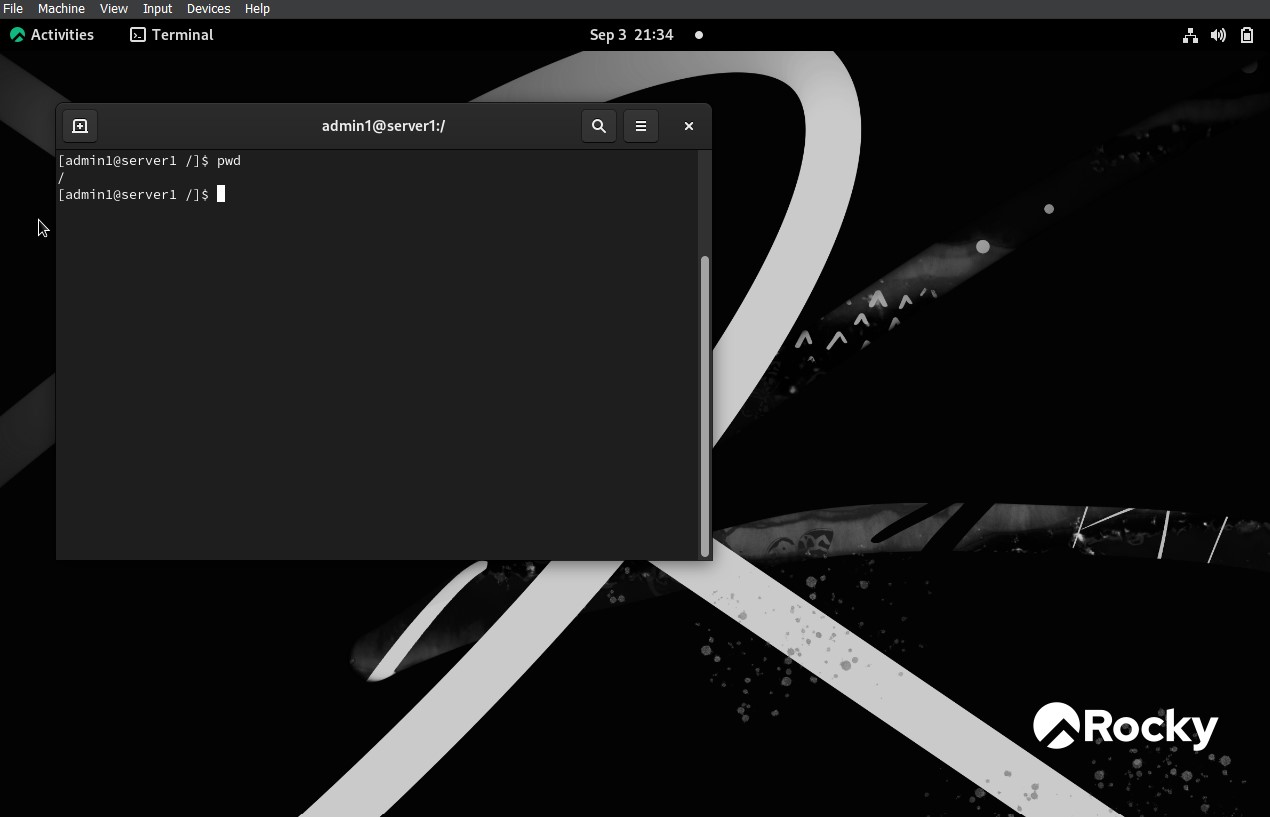Image resolution: width=1270 pixels, height=817 pixels.
Task: Click the Terminal icon in top bar
Action: 138,35
